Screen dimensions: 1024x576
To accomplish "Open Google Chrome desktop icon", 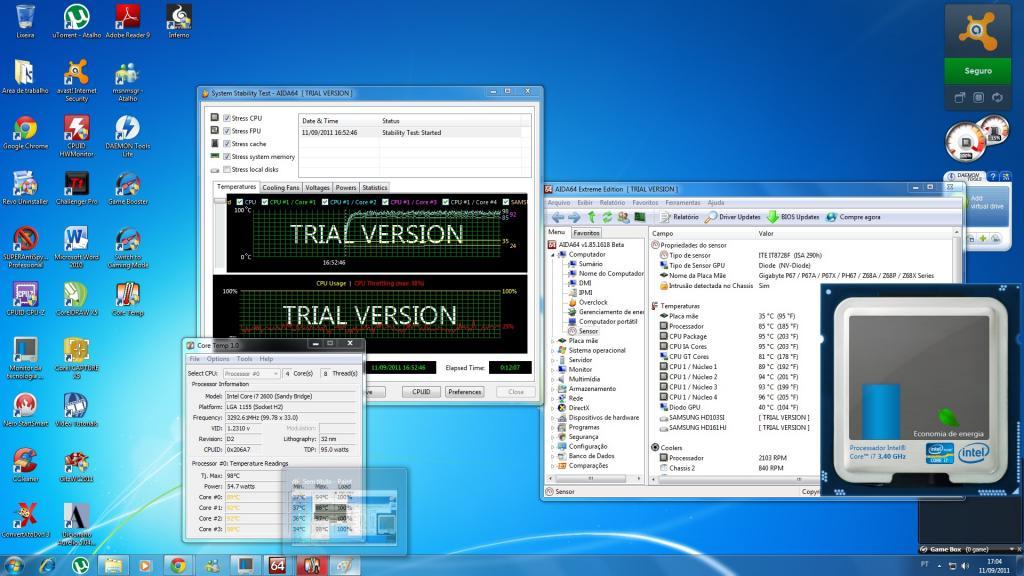I will click(25, 133).
